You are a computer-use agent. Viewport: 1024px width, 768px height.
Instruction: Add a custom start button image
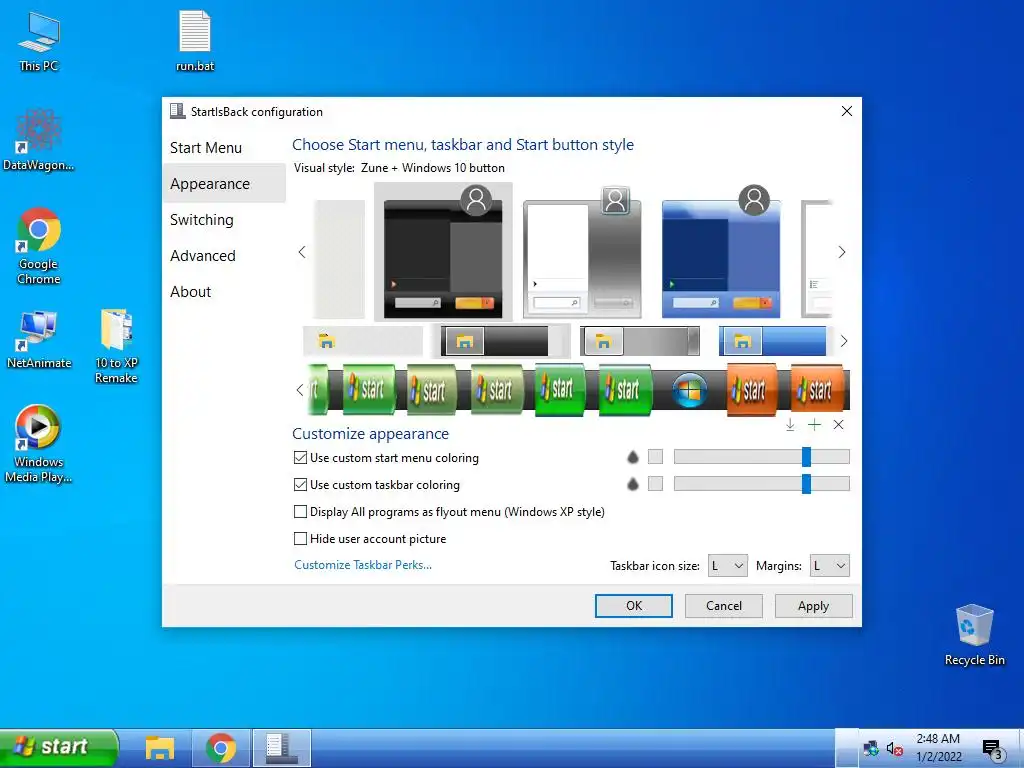point(814,425)
